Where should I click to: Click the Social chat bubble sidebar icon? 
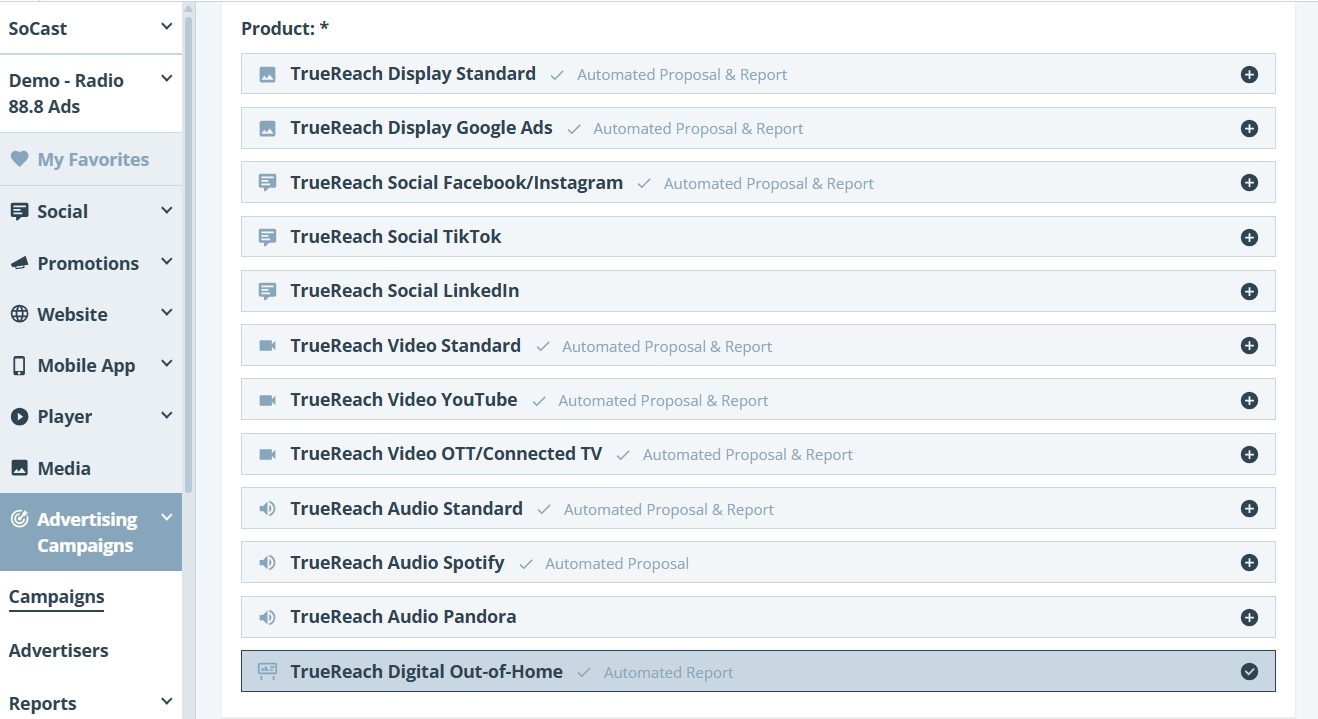click(19, 212)
